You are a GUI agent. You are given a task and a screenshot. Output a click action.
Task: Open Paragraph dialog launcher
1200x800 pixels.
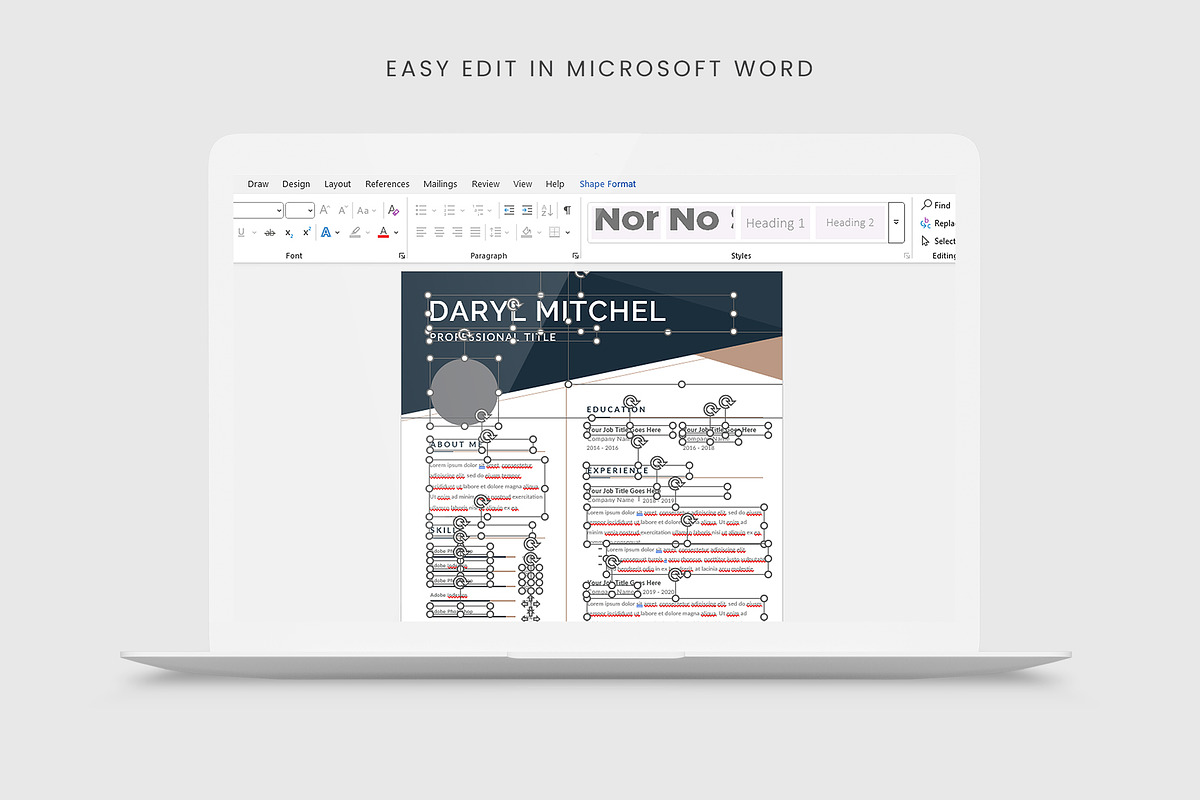[x=577, y=256]
